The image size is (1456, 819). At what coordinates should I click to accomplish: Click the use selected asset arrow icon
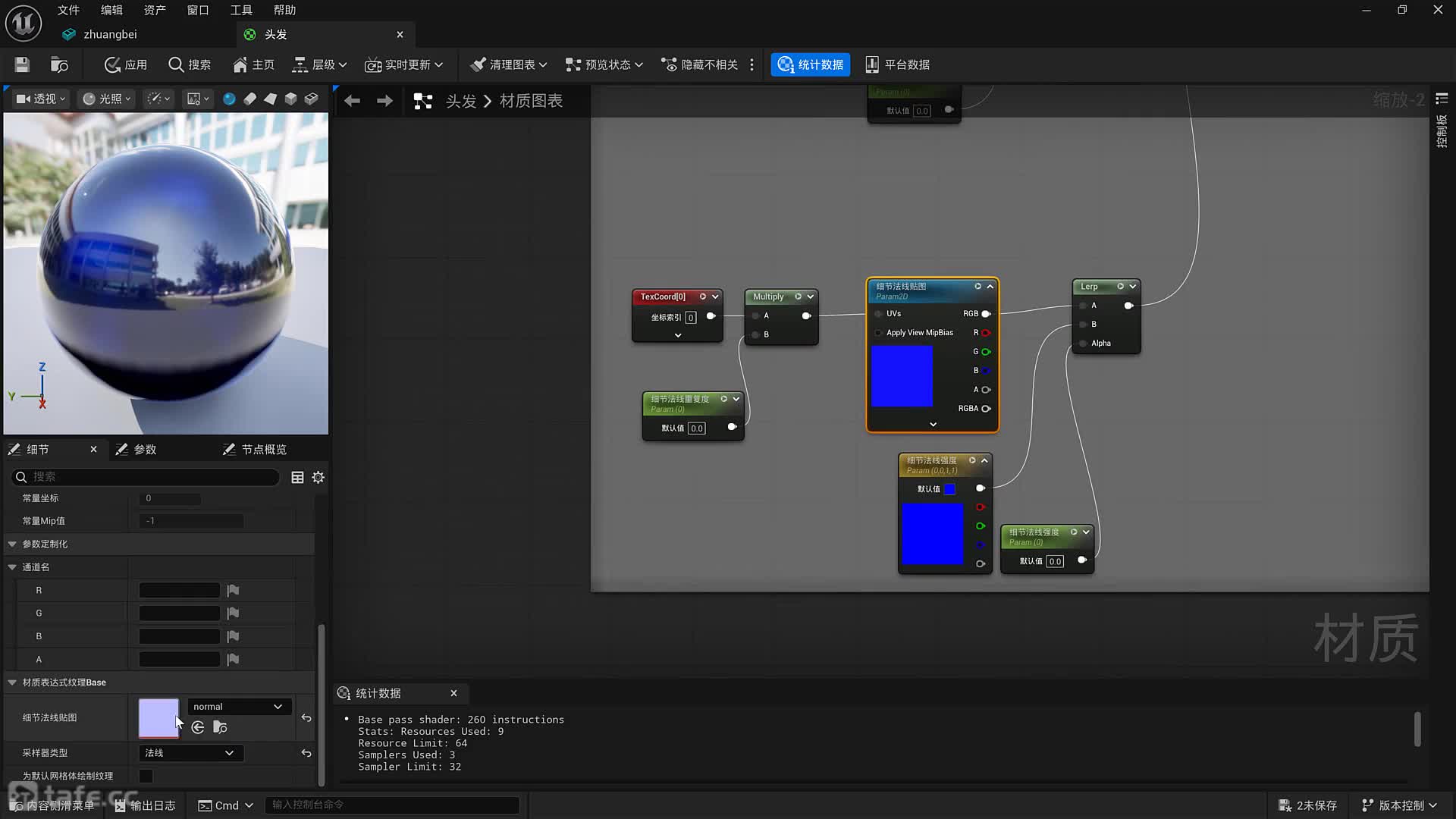[x=198, y=727]
